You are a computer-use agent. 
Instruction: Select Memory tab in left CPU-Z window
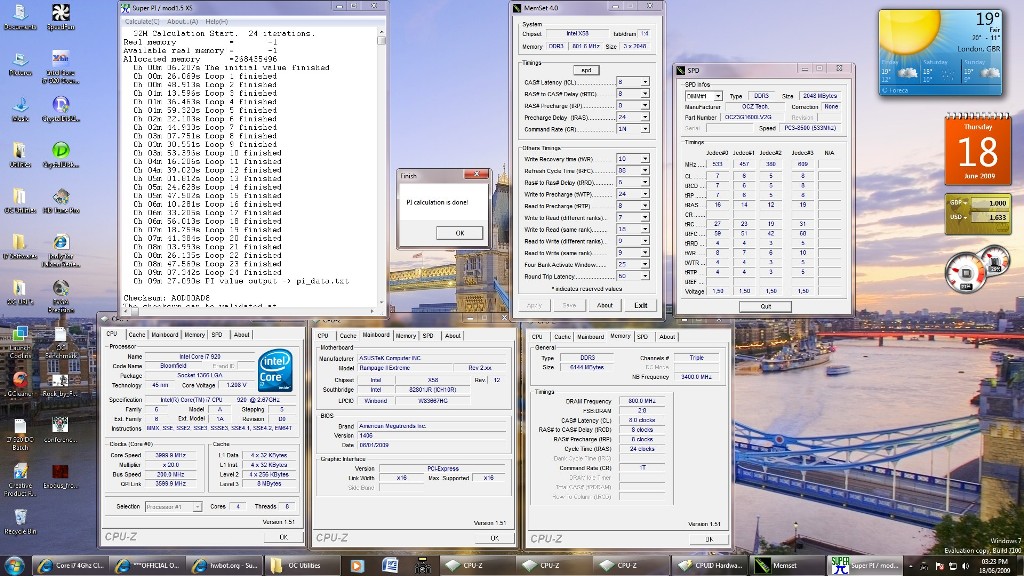click(194, 334)
